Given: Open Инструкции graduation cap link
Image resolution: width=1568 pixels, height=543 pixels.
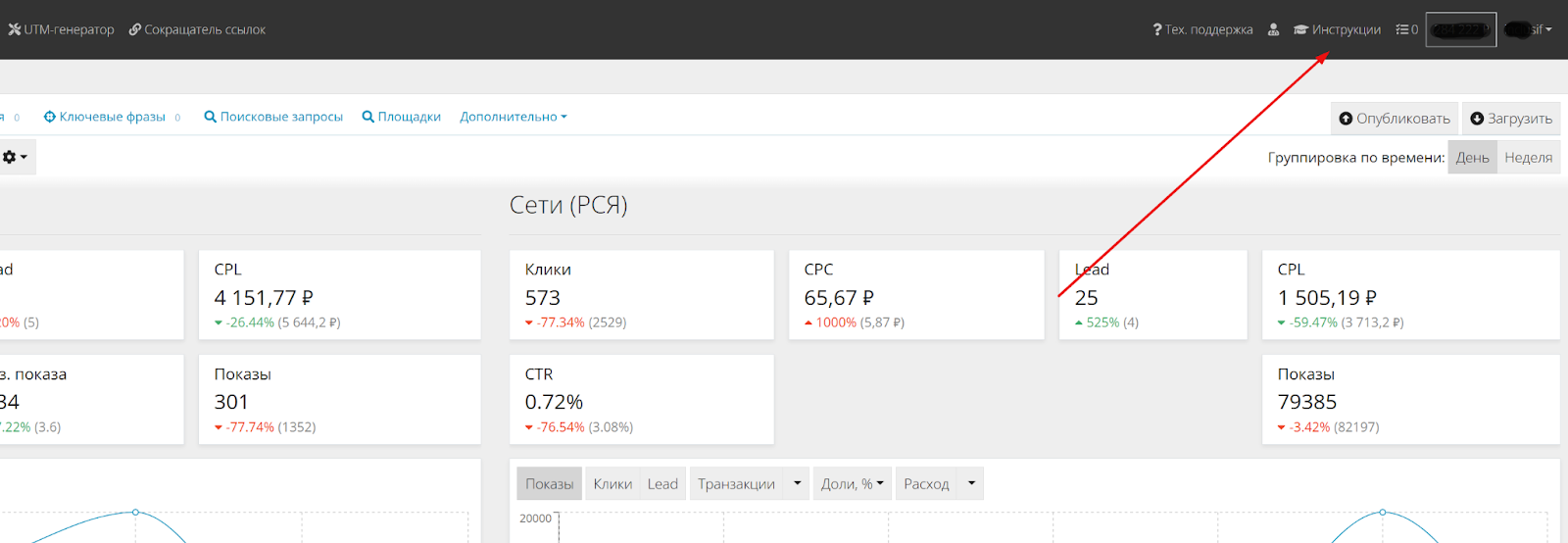Looking at the screenshot, I should (1337, 29).
